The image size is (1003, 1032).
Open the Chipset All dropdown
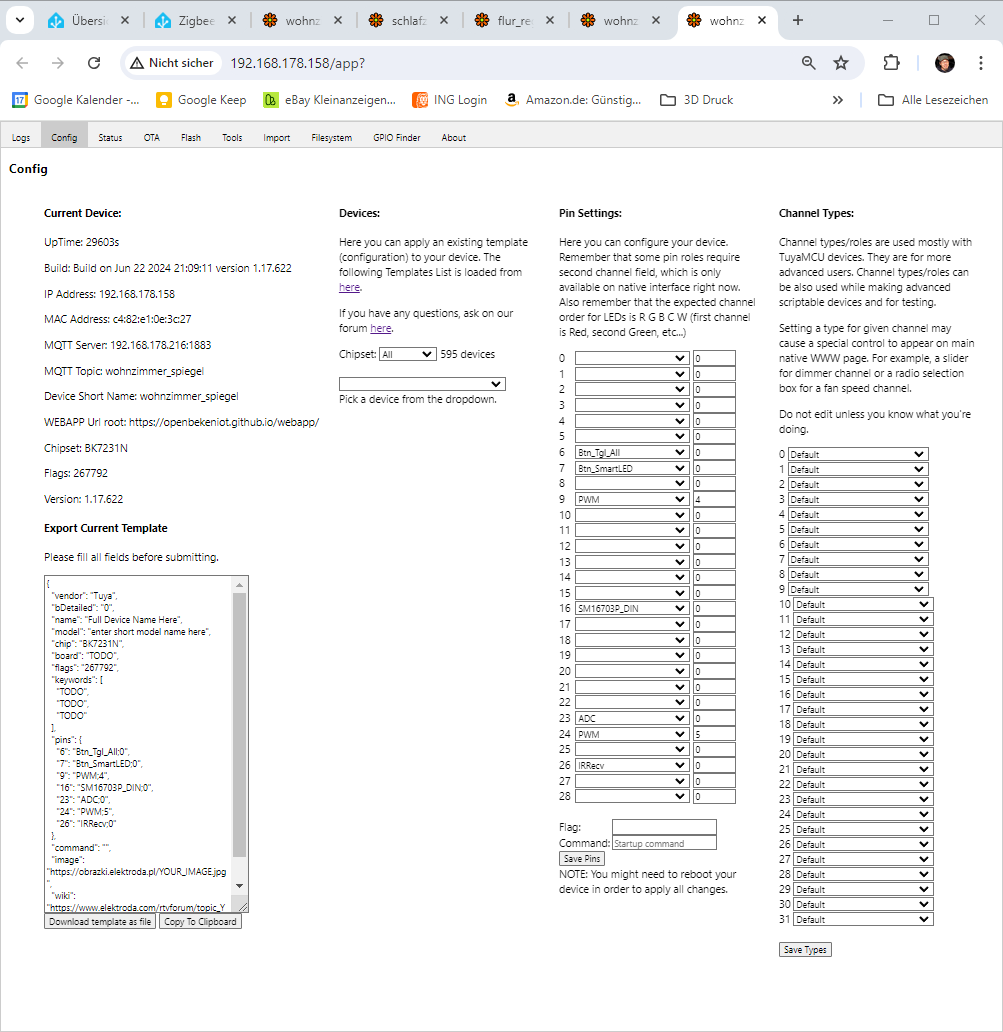coord(407,354)
